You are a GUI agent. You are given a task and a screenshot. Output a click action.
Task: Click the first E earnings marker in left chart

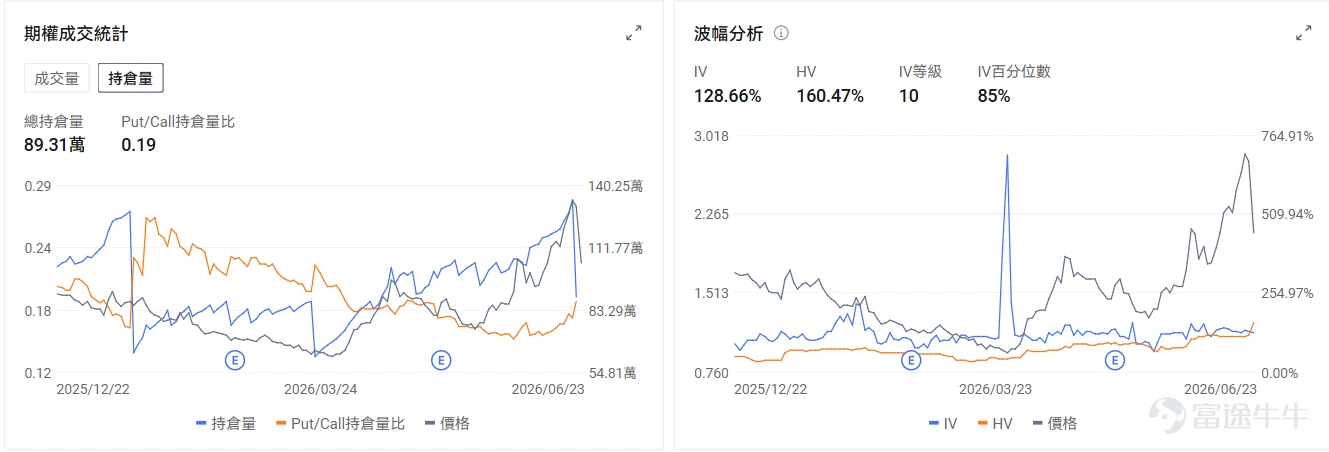click(235, 359)
